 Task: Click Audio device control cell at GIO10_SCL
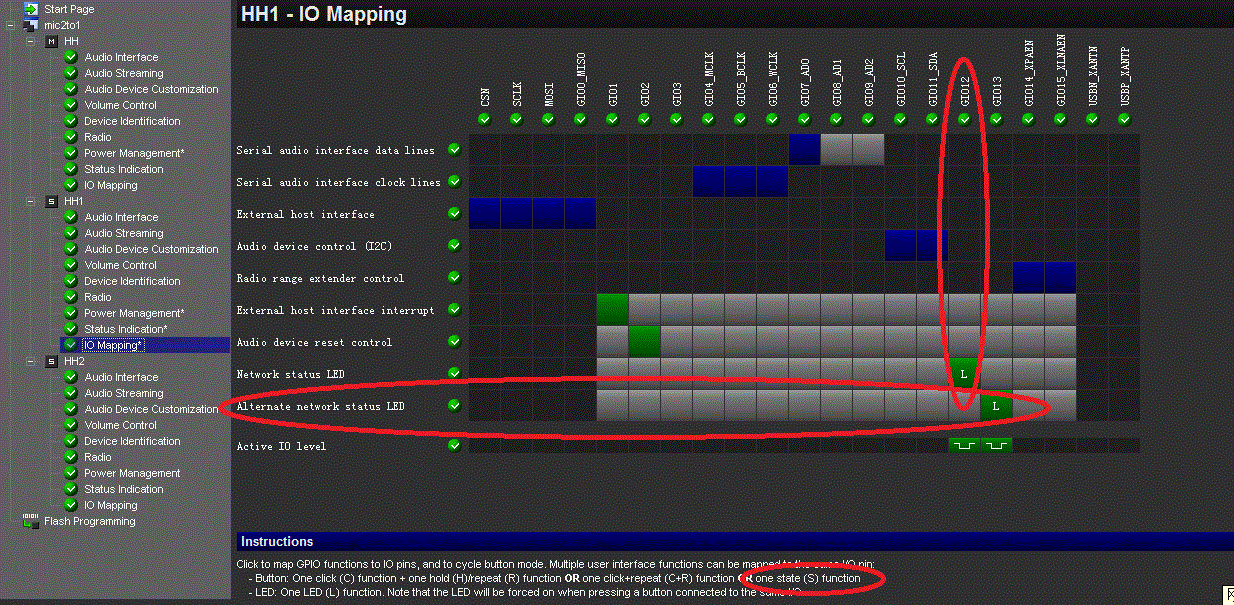(x=900, y=246)
